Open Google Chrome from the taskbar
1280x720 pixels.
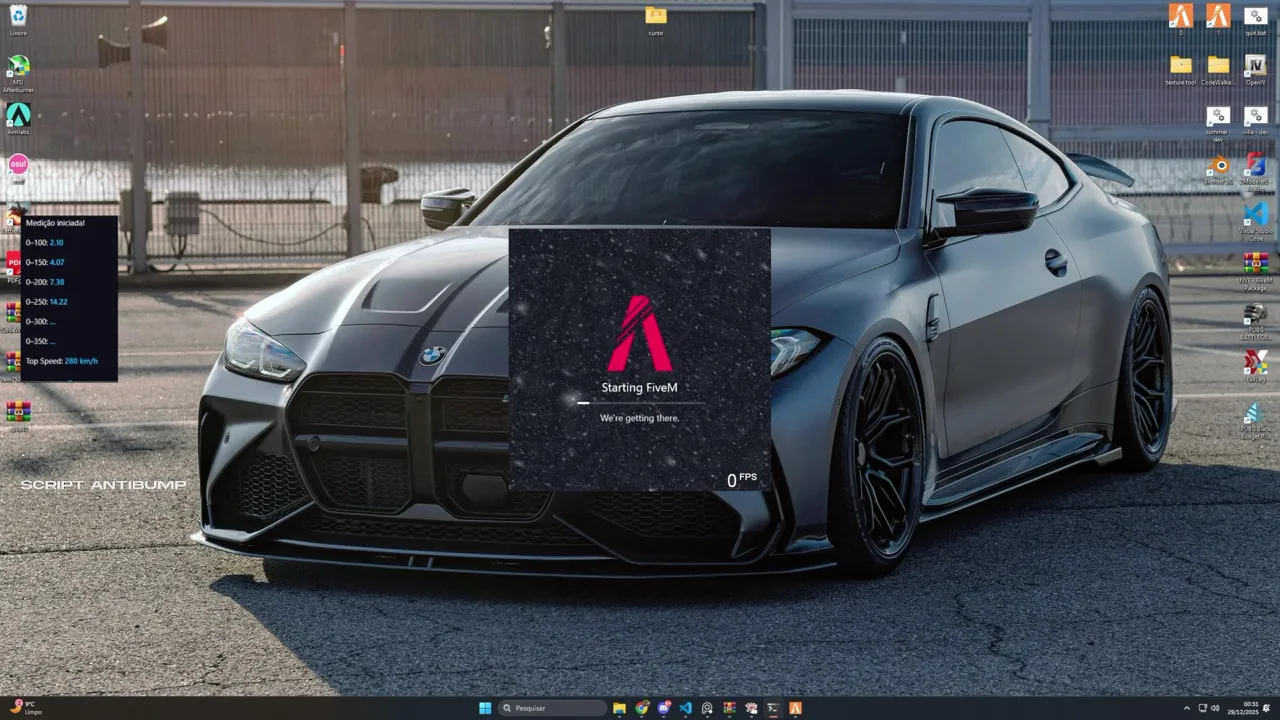[642, 708]
